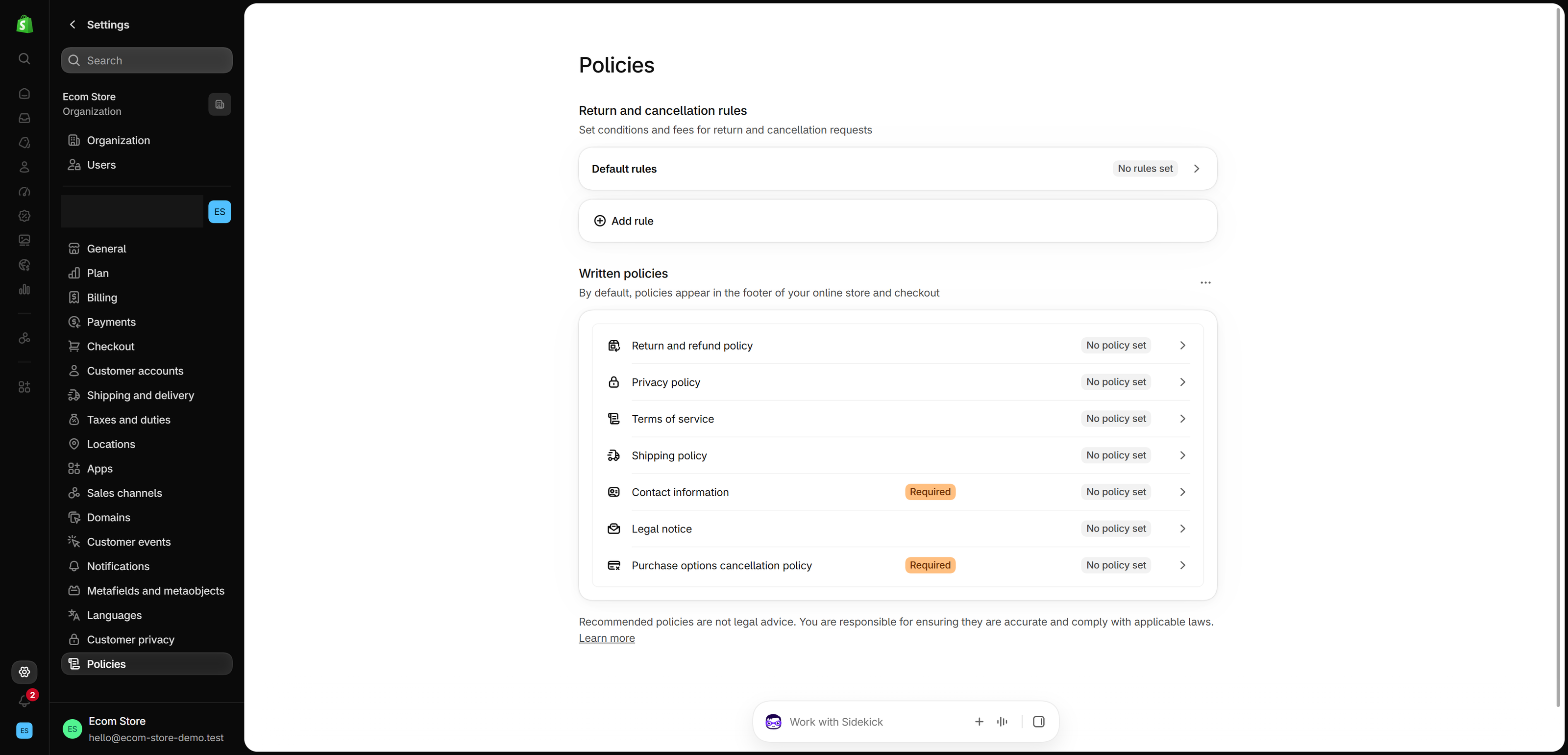Image resolution: width=1568 pixels, height=755 pixels.
Task: Open Metafields and metaobjects settings
Action: click(x=147, y=591)
